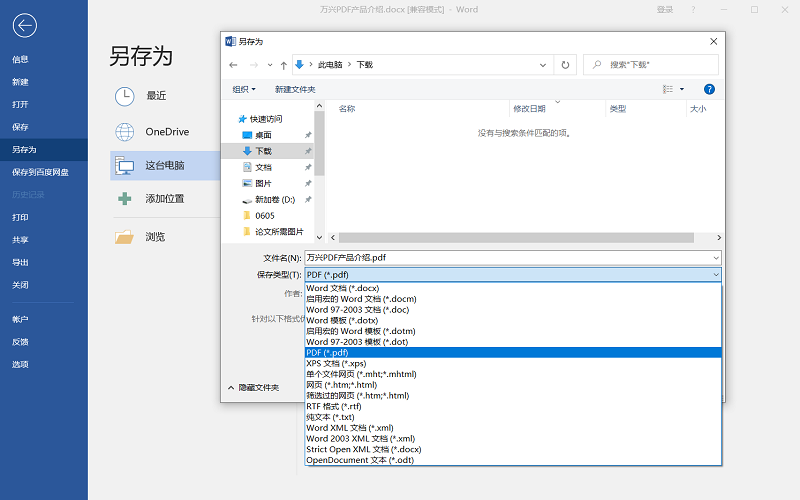Viewport: 800px width, 500px height.
Task: Choose XPS document (*.xps) format
Action: point(513,363)
